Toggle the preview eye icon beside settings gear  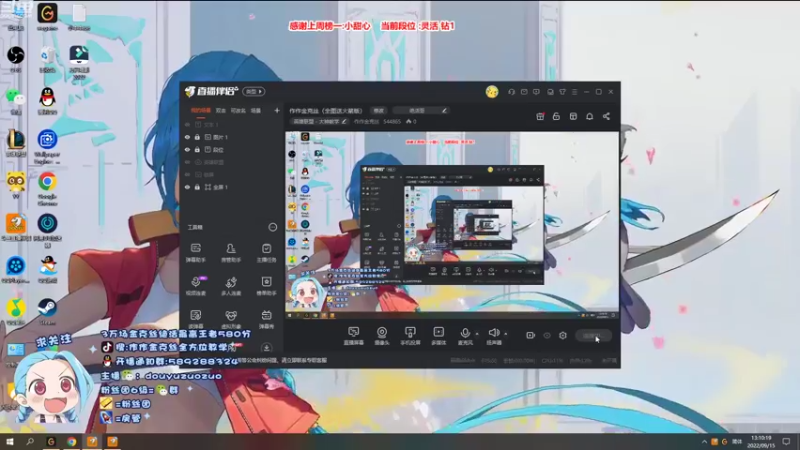click(547, 335)
